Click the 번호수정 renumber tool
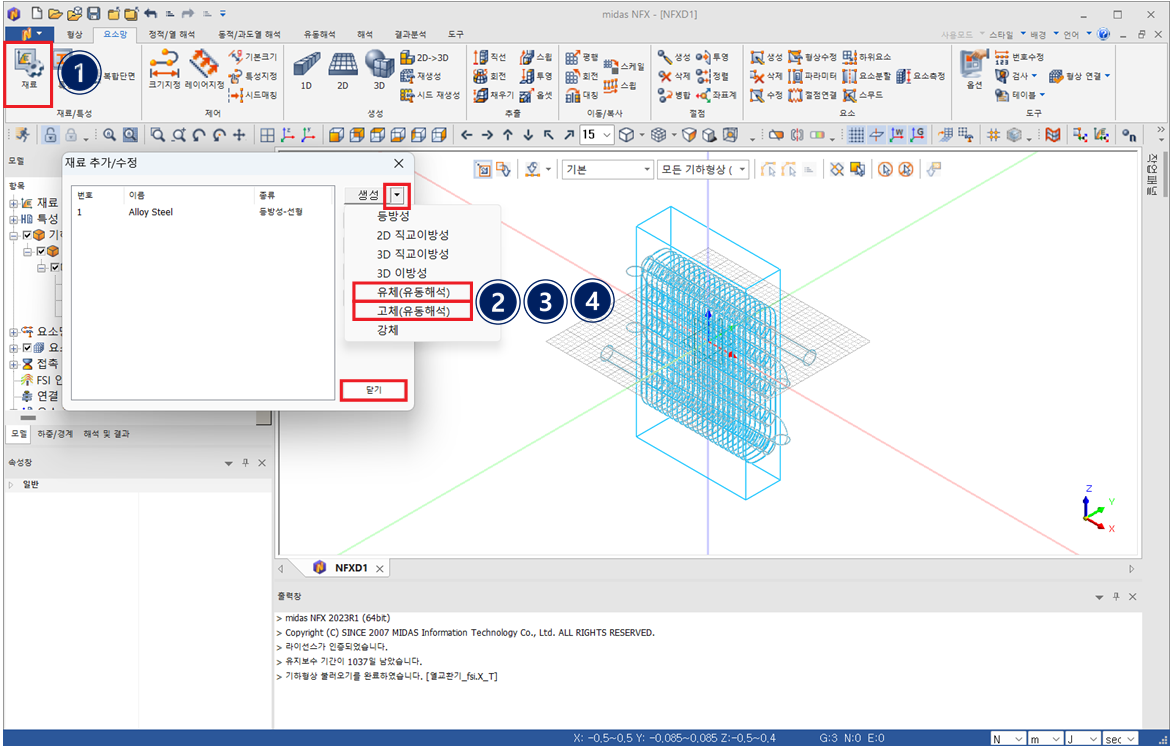The width and height of the screenshot is (1170, 747). 1019,57
